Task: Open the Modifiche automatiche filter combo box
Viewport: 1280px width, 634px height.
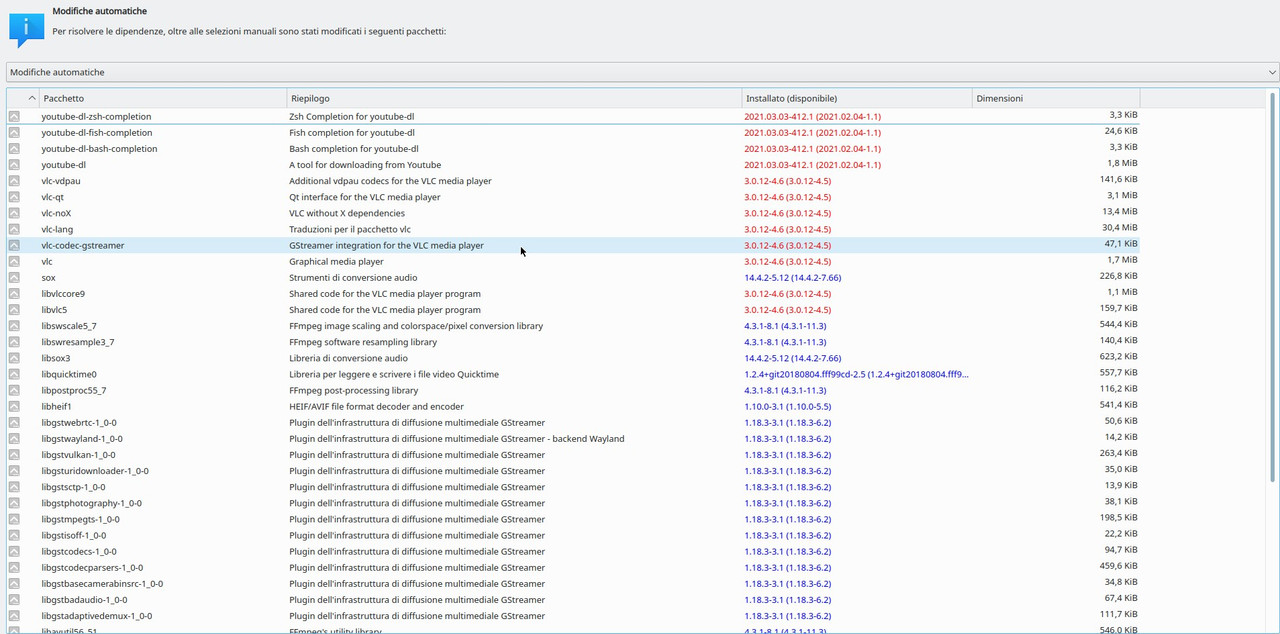Action: click(642, 72)
